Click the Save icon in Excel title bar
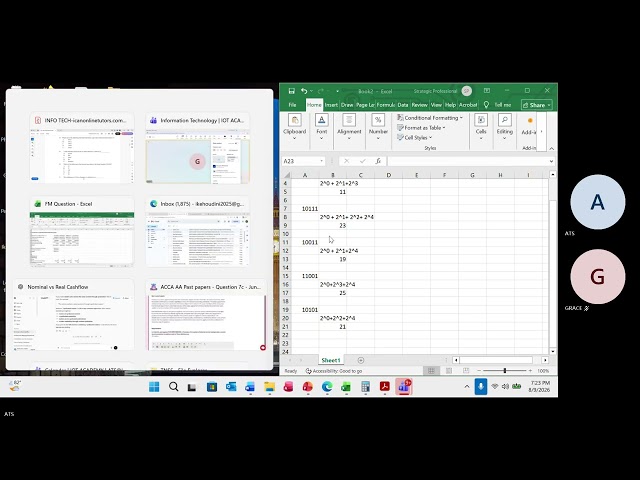This screenshot has width=640, height=480. [x=291, y=91]
